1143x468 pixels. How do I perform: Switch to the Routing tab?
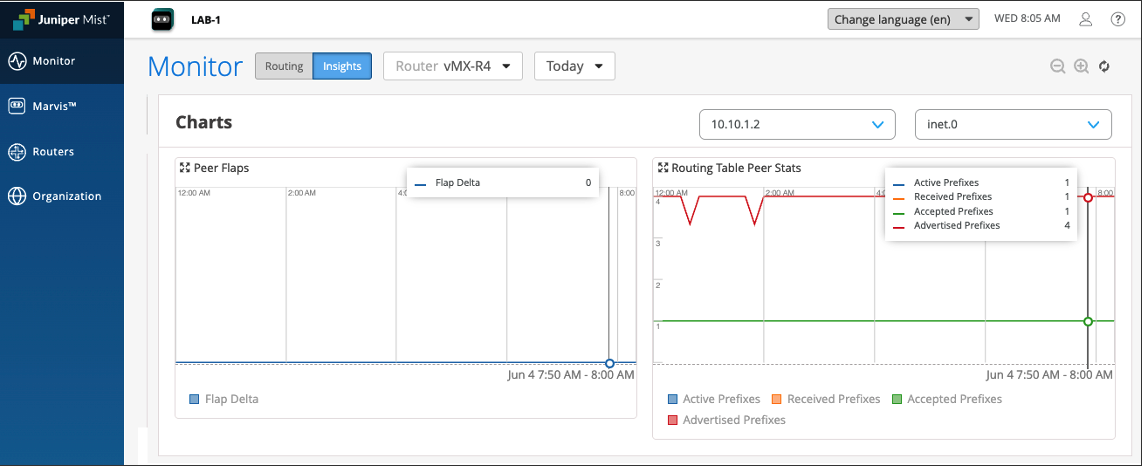click(x=284, y=66)
